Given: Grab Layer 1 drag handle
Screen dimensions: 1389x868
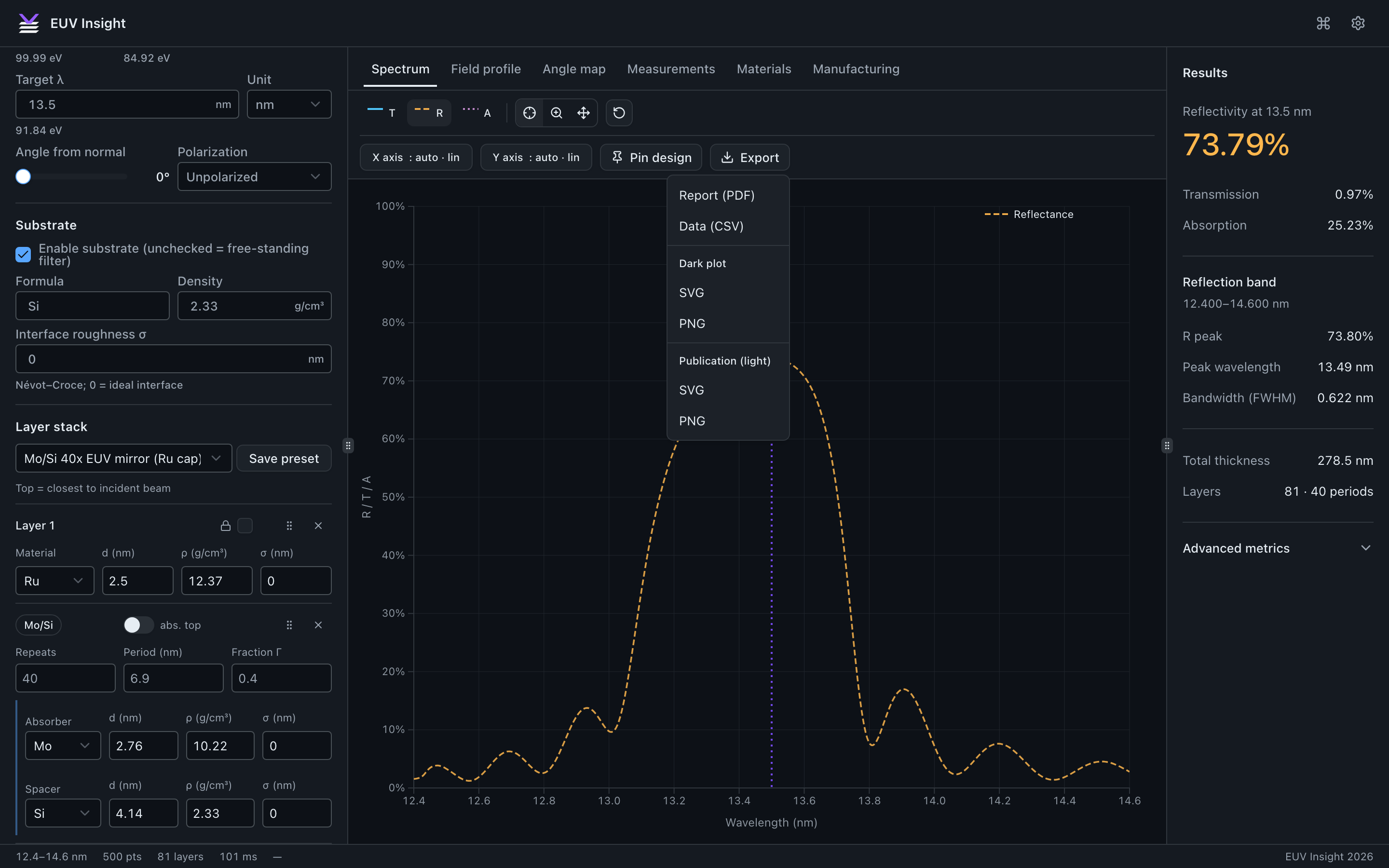Looking at the screenshot, I should click(289, 525).
